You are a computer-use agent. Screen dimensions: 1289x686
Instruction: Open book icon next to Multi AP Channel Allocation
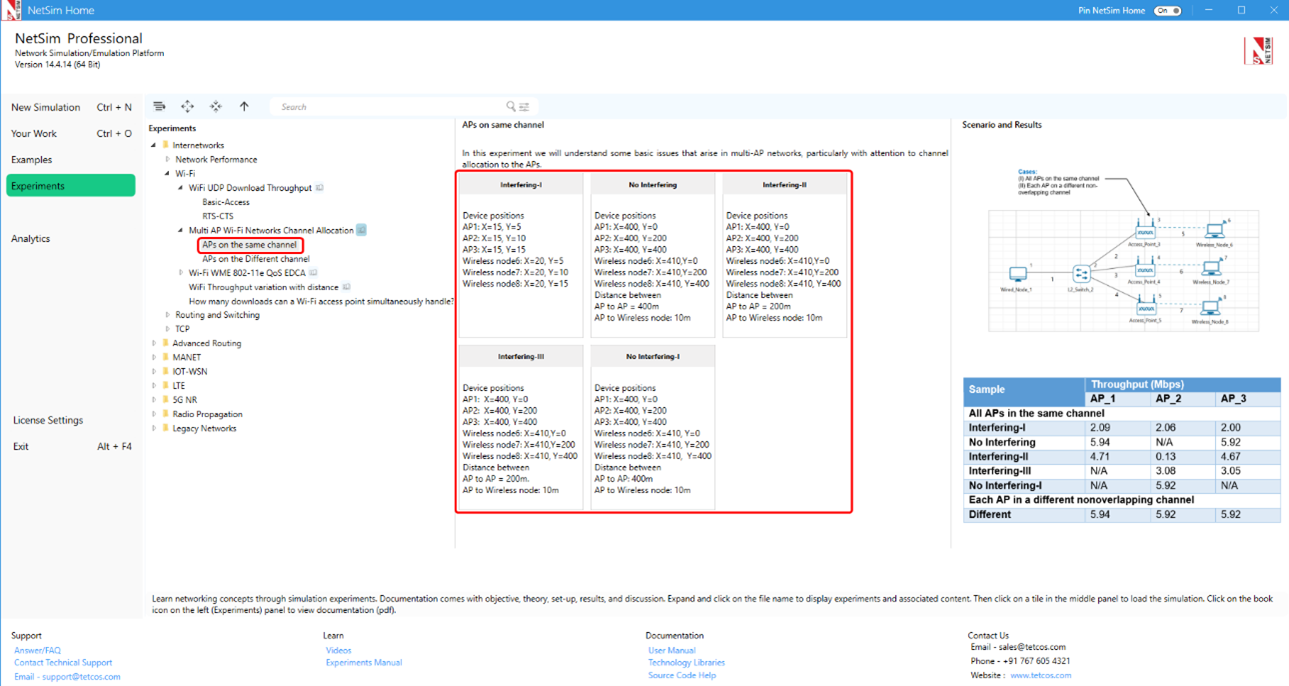361,230
